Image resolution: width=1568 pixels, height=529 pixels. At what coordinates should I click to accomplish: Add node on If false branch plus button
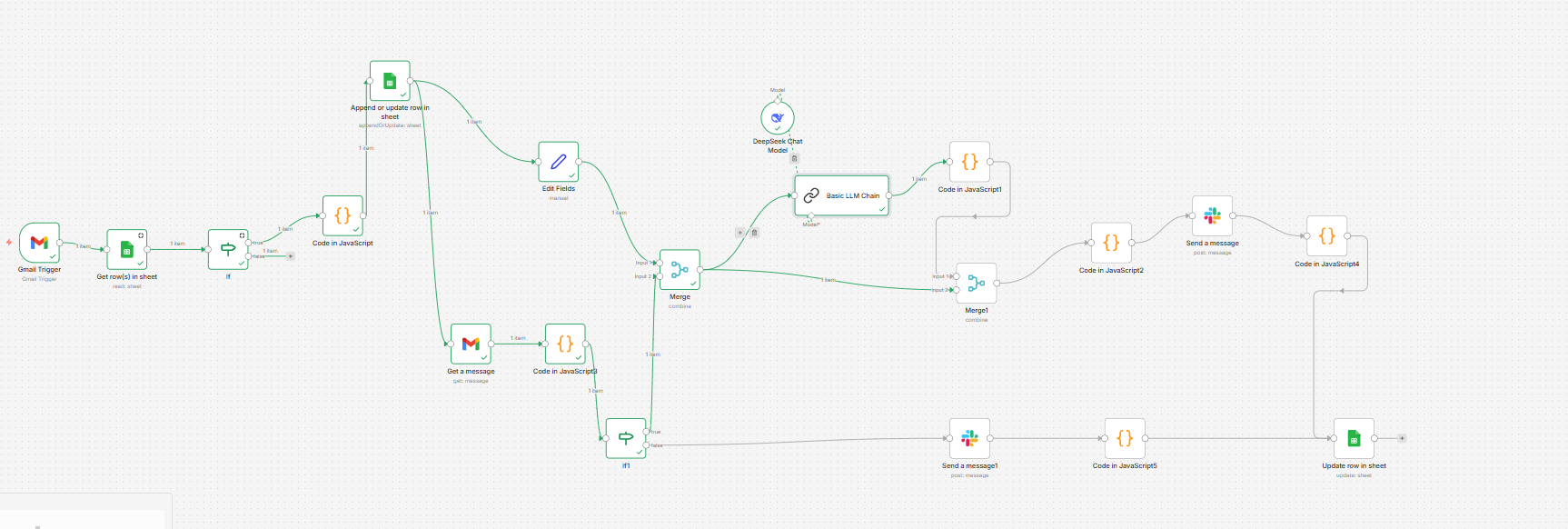291,256
